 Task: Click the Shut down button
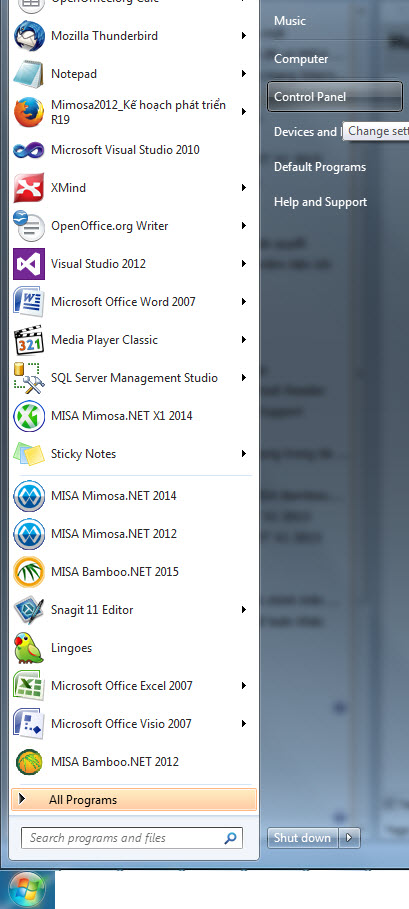tap(302, 838)
